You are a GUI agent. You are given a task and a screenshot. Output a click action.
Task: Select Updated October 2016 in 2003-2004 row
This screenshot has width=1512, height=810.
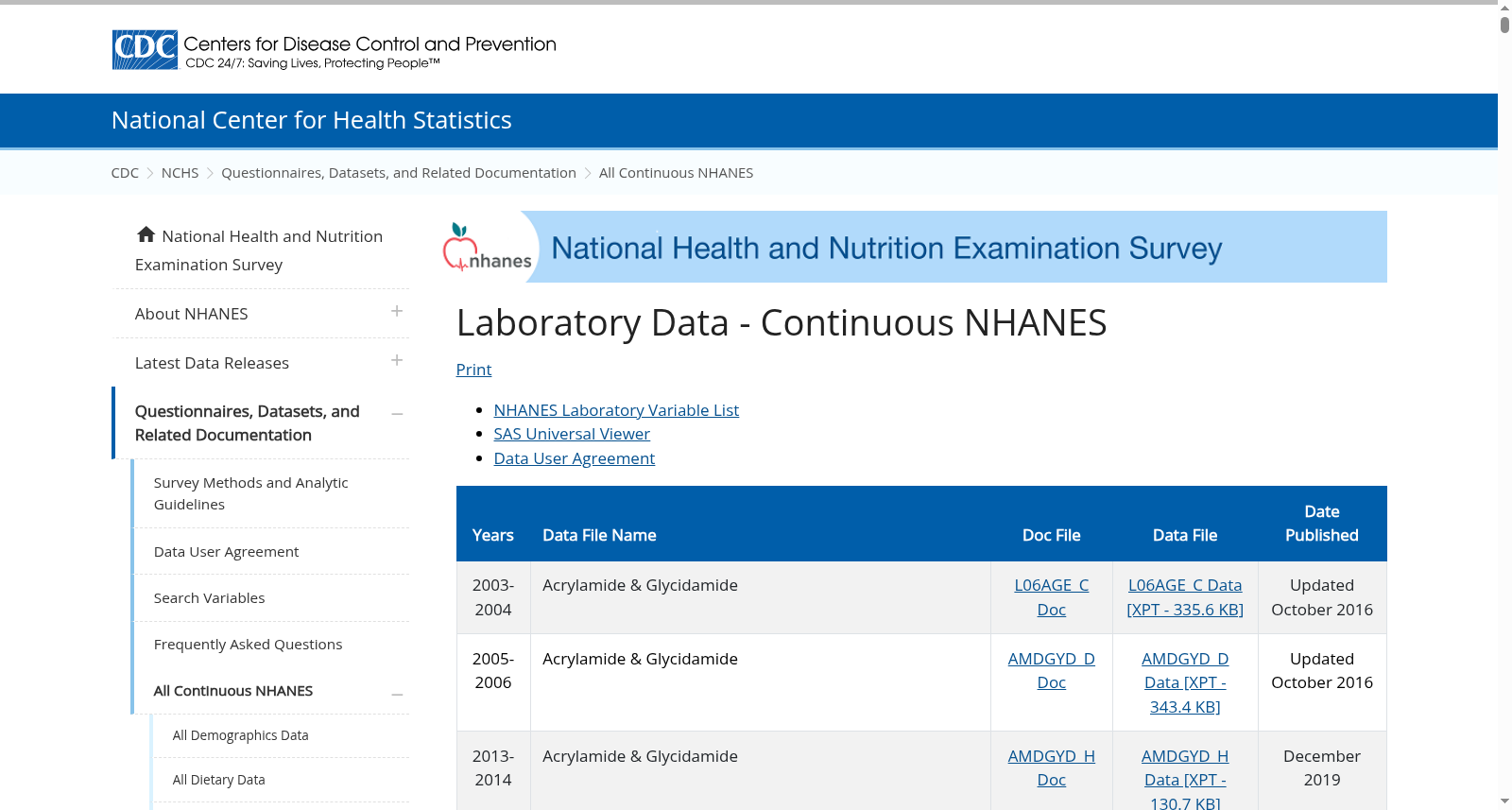1322,597
